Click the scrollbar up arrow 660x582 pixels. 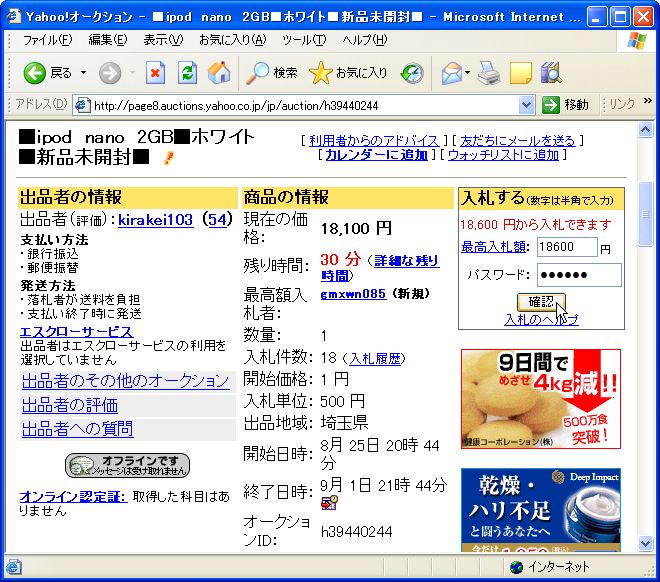click(x=645, y=129)
